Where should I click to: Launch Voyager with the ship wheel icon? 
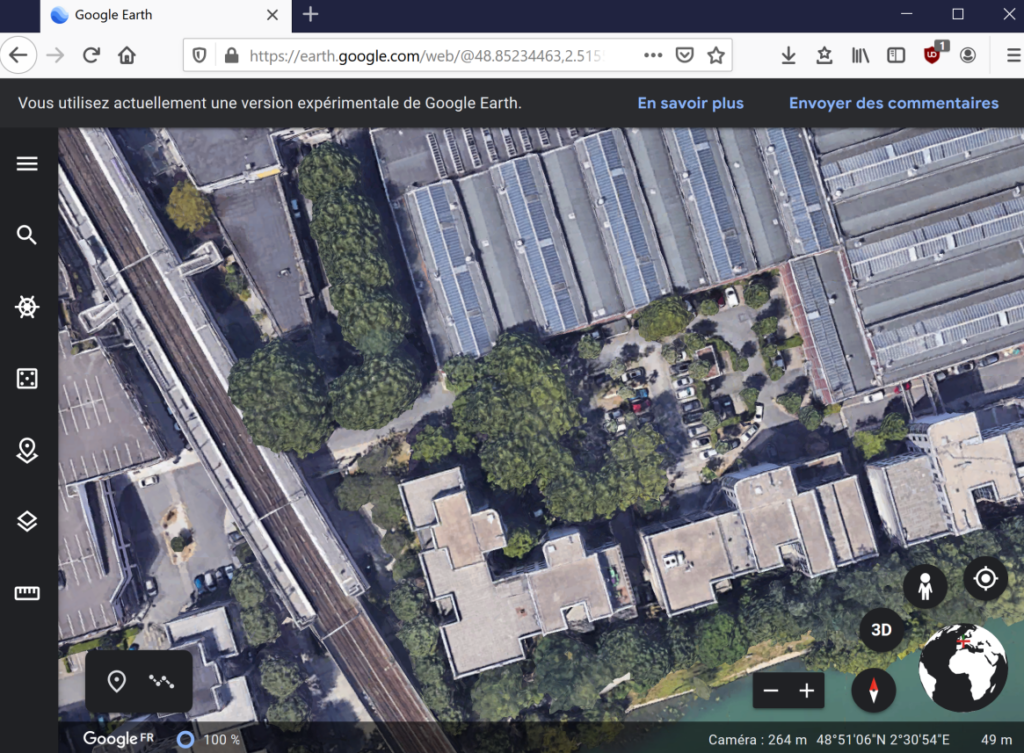tap(27, 307)
